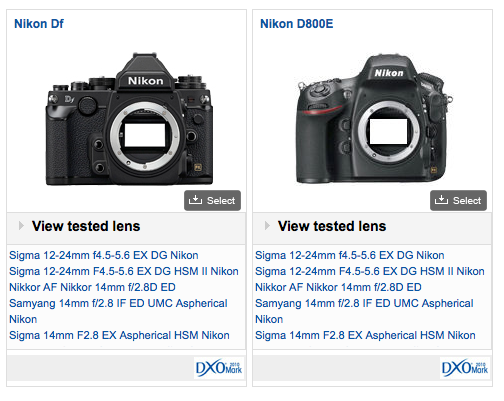Viewport: 504px width, 401px height.
Task: Collapse View tested lens arrow under Nikon D800E
Action: click(267, 226)
